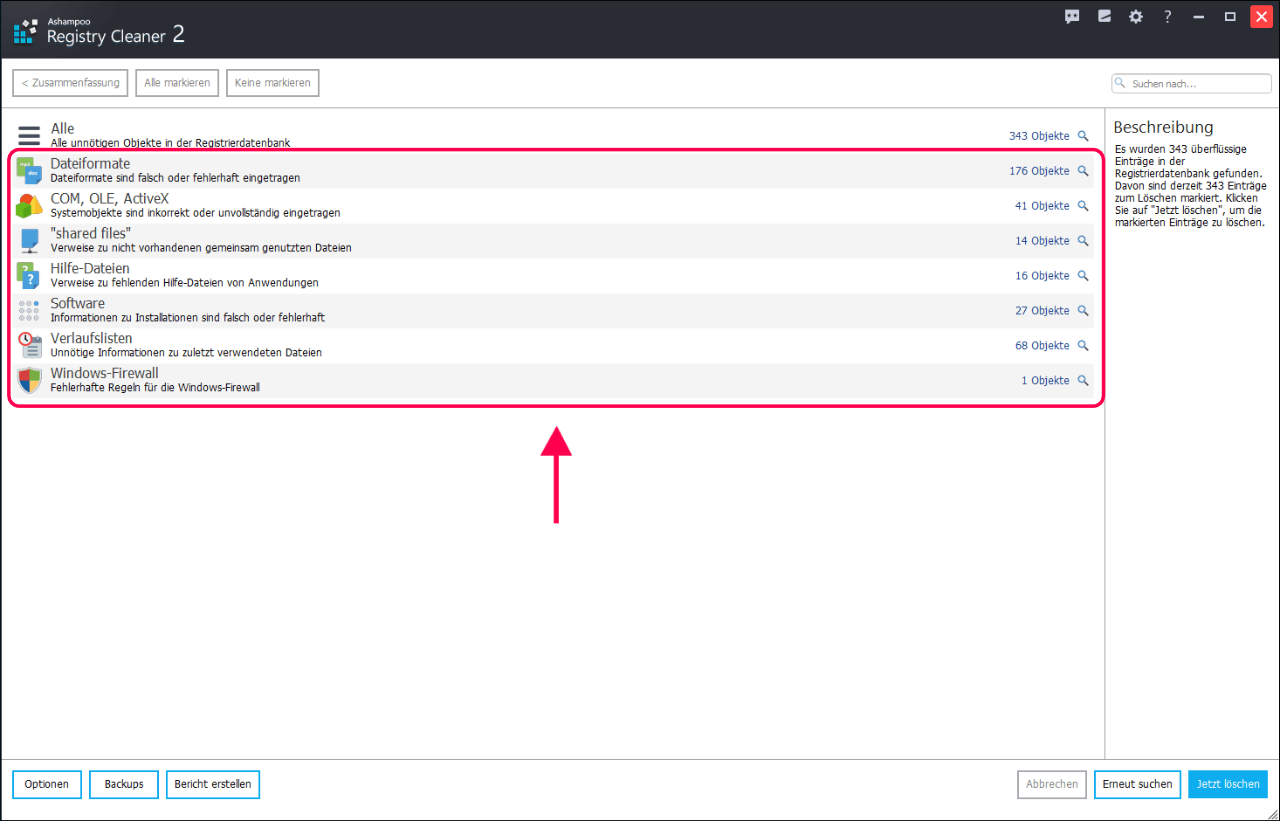The height and width of the screenshot is (821, 1280).
Task: Click the Alle hamburger list icon
Action: [x=29, y=135]
